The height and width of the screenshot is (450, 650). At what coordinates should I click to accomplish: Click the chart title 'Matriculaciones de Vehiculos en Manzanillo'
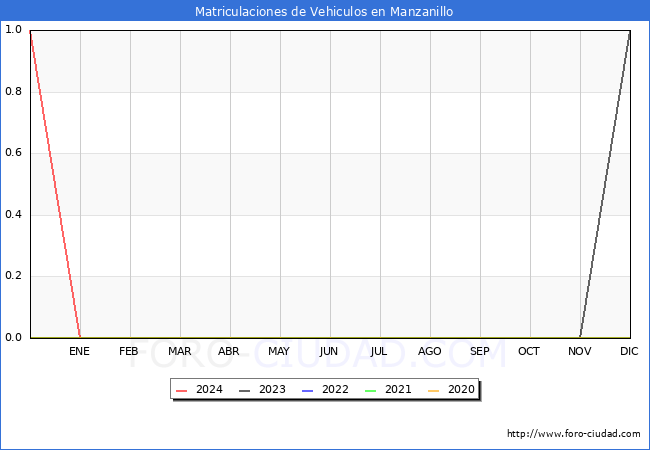(324, 12)
